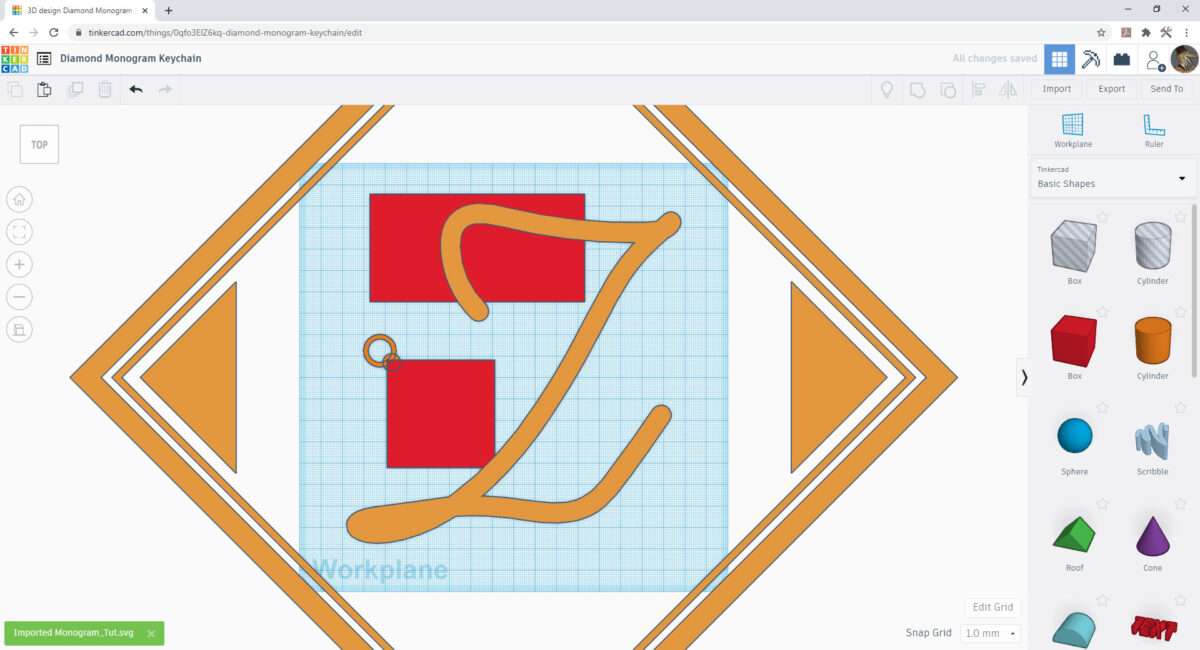Open the Send To menu

pyautogui.click(x=1166, y=89)
